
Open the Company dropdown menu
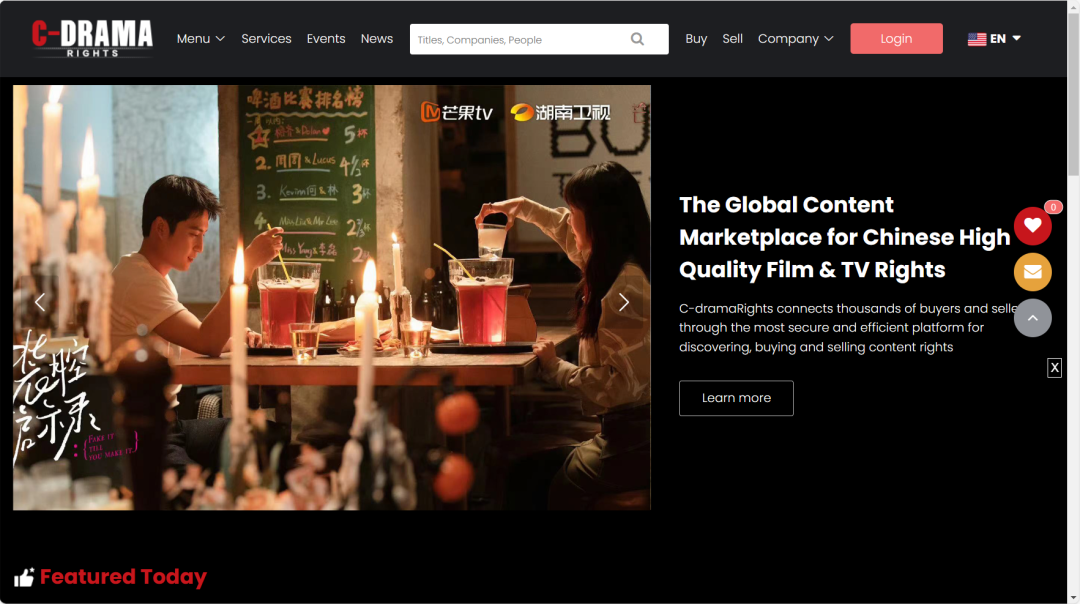click(795, 39)
